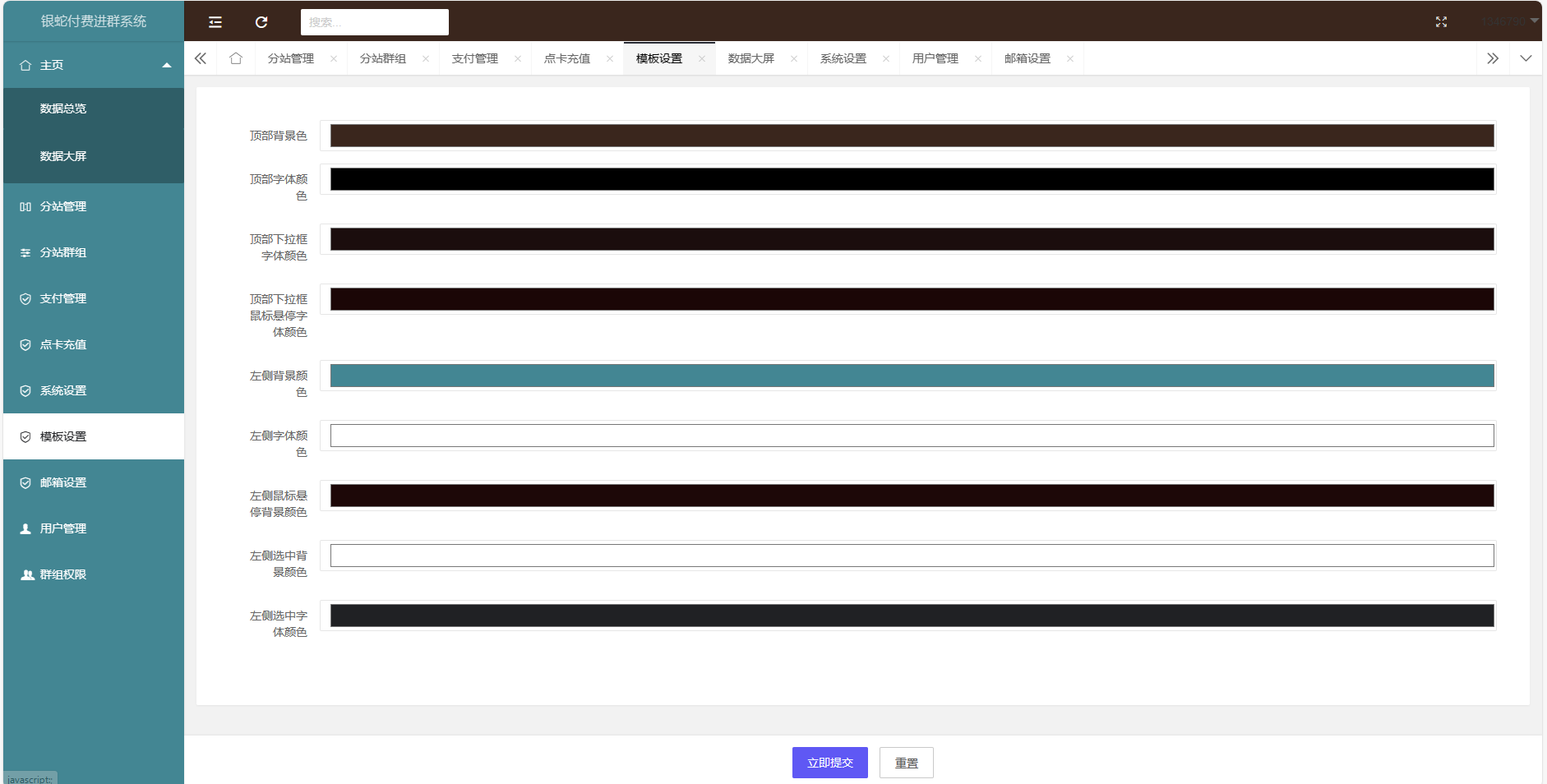Open the user account dropdown
Image resolution: width=1547 pixels, height=784 pixels.
1510,21
